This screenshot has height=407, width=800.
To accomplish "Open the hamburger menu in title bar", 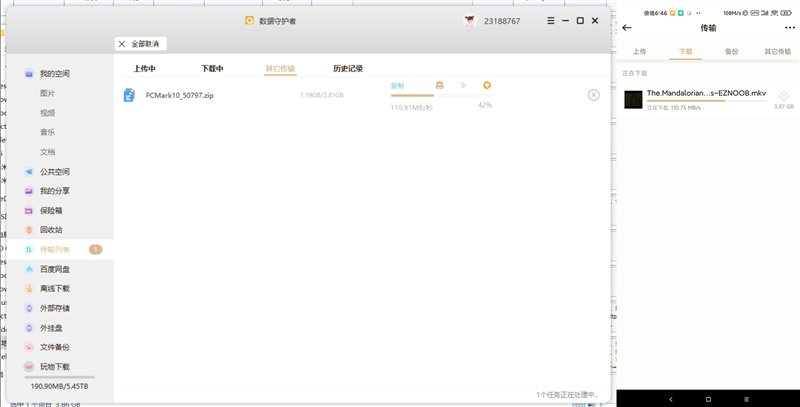I will [550, 20].
